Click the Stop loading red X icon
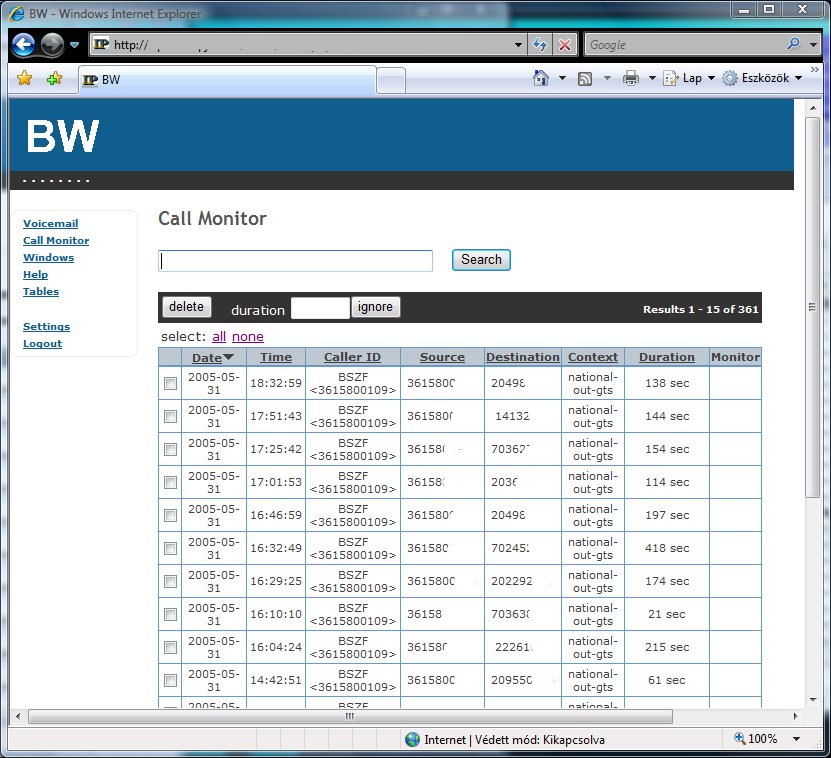The image size is (831, 758). coord(565,45)
